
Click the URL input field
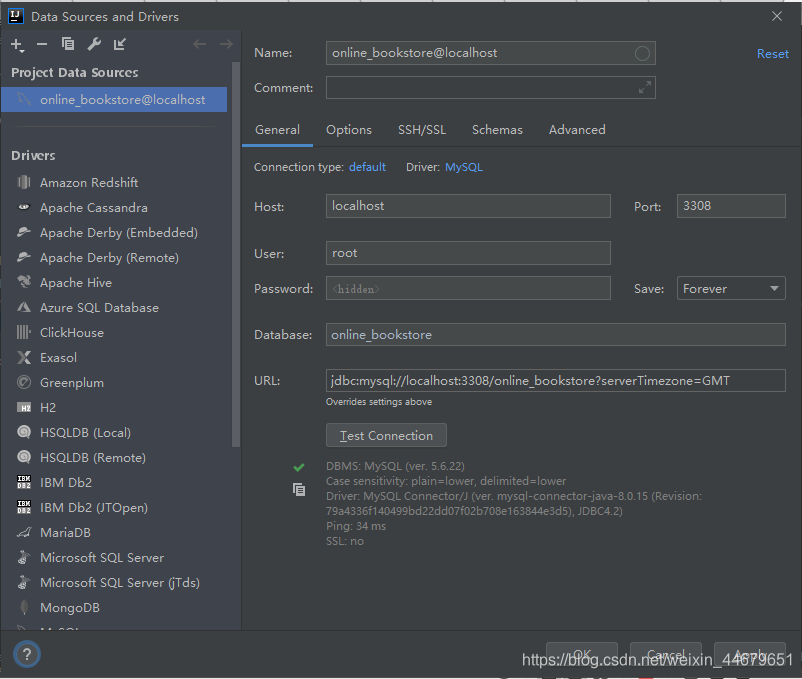555,381
